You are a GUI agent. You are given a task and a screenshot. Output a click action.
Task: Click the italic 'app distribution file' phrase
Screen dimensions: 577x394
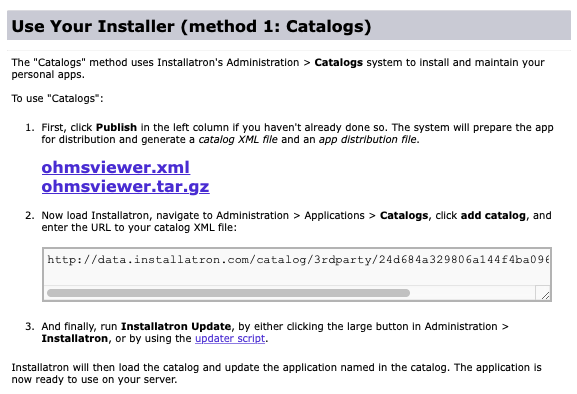pyautogui.click(x=368, y=139)
